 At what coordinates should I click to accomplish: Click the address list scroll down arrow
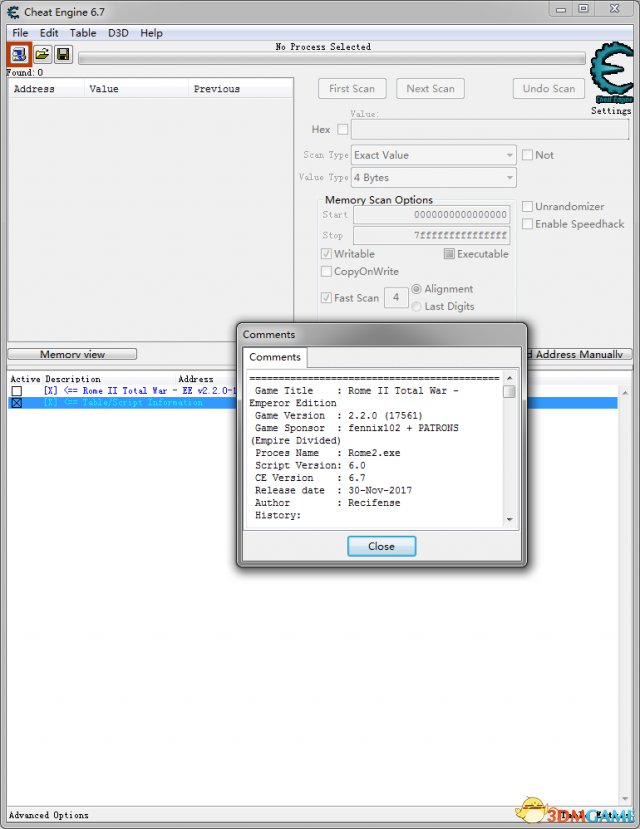(x=625, y=798)
